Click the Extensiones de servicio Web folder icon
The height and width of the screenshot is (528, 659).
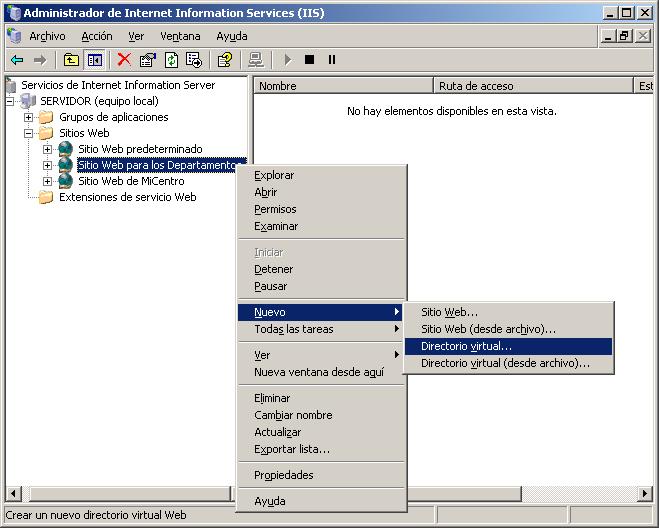point(46,197)
